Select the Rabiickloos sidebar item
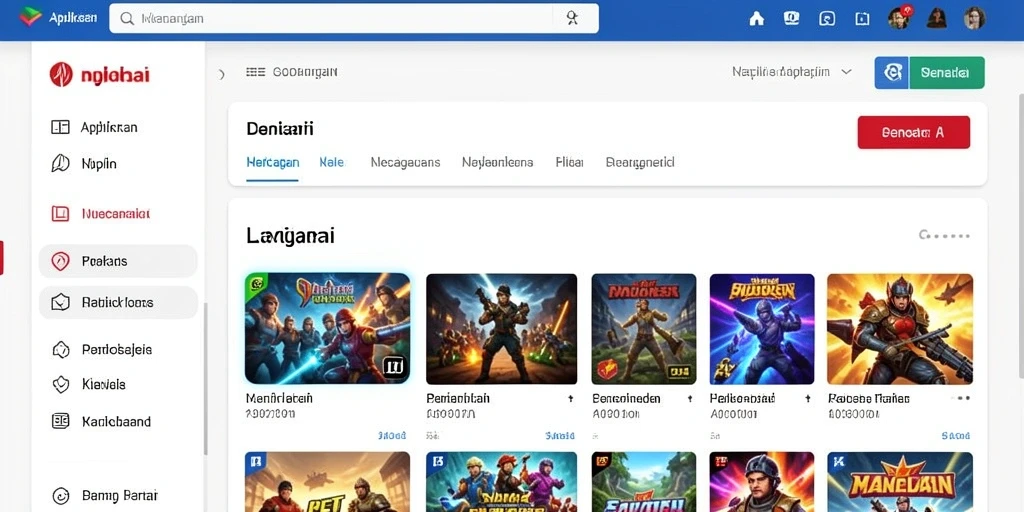The image size is (1024, 512). tap(118, 302)
